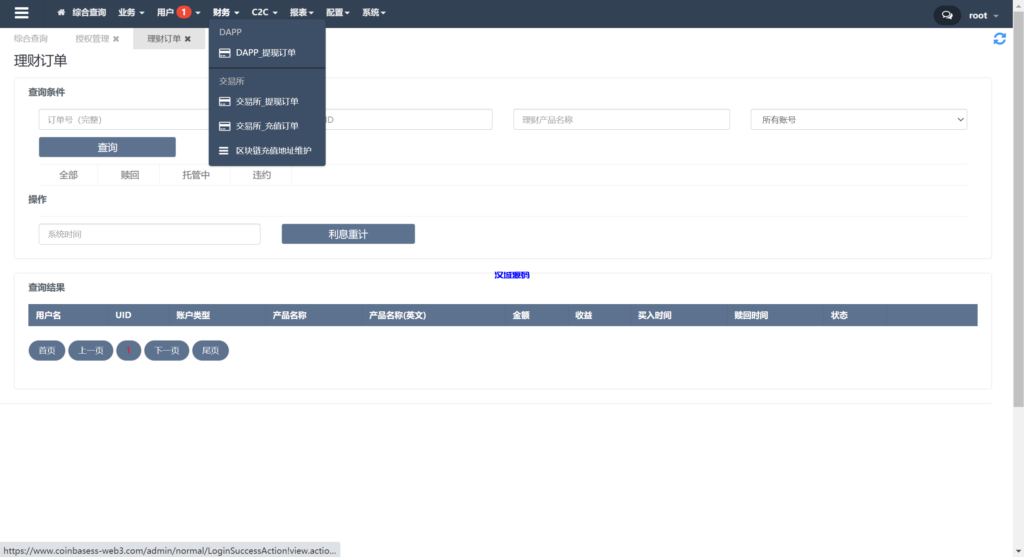Open the chat messages bubble icon
This screenshot has width=1024, height=557.
[946, 15]
